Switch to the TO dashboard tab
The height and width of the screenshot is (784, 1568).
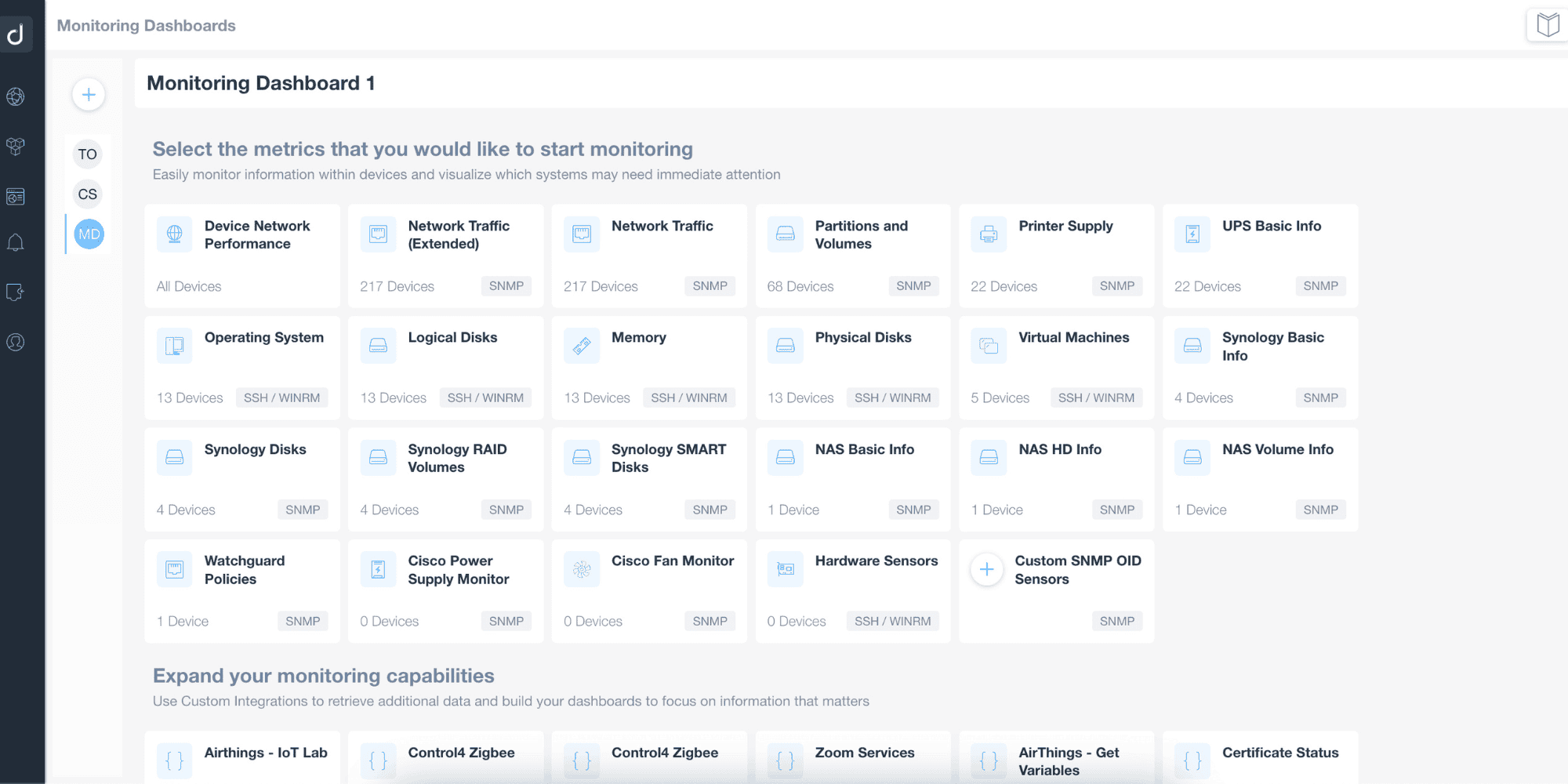[88, 154]
